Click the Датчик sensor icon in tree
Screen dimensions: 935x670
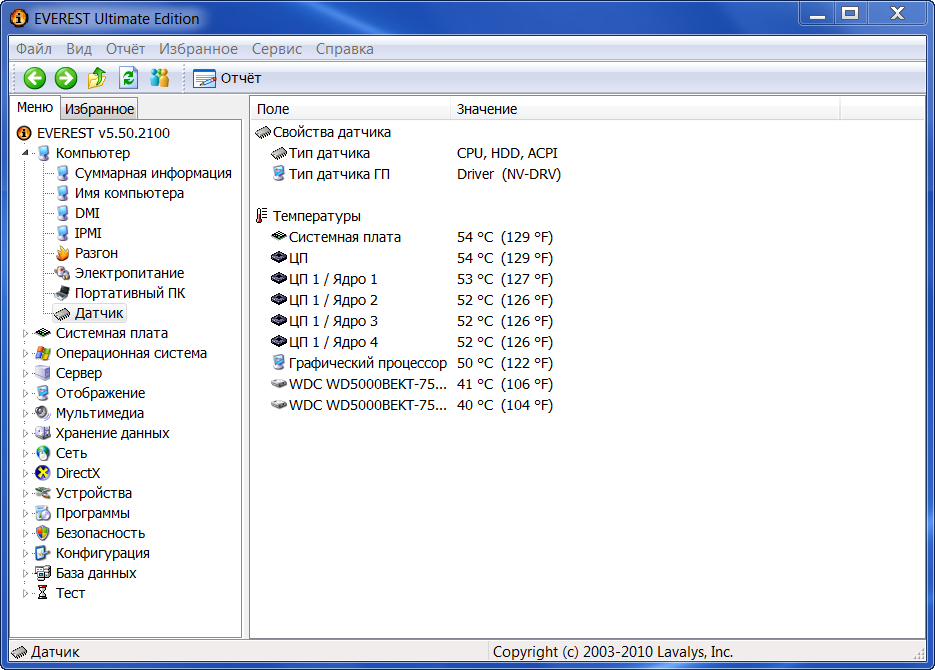[x=62, y=314]
